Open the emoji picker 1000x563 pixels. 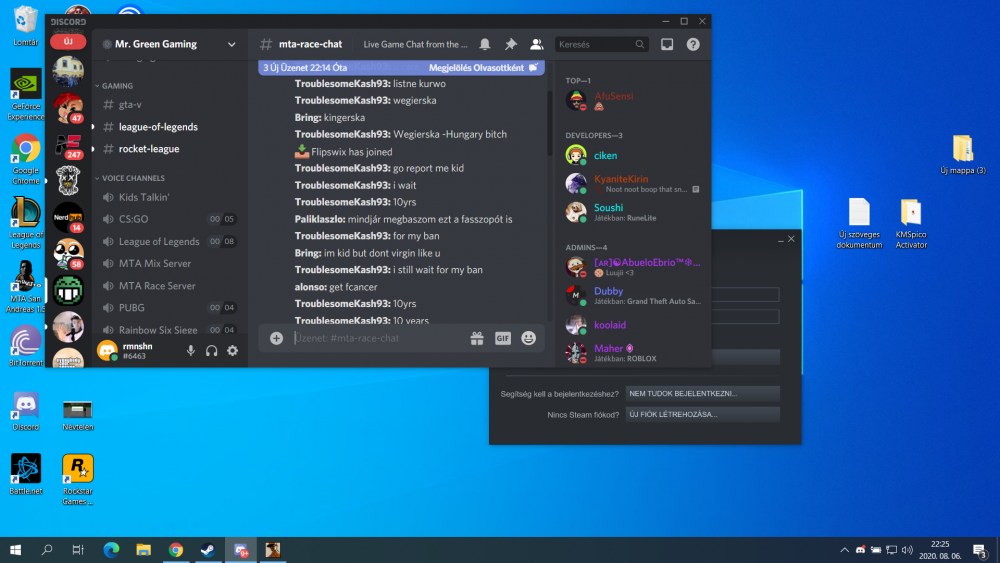528,338
